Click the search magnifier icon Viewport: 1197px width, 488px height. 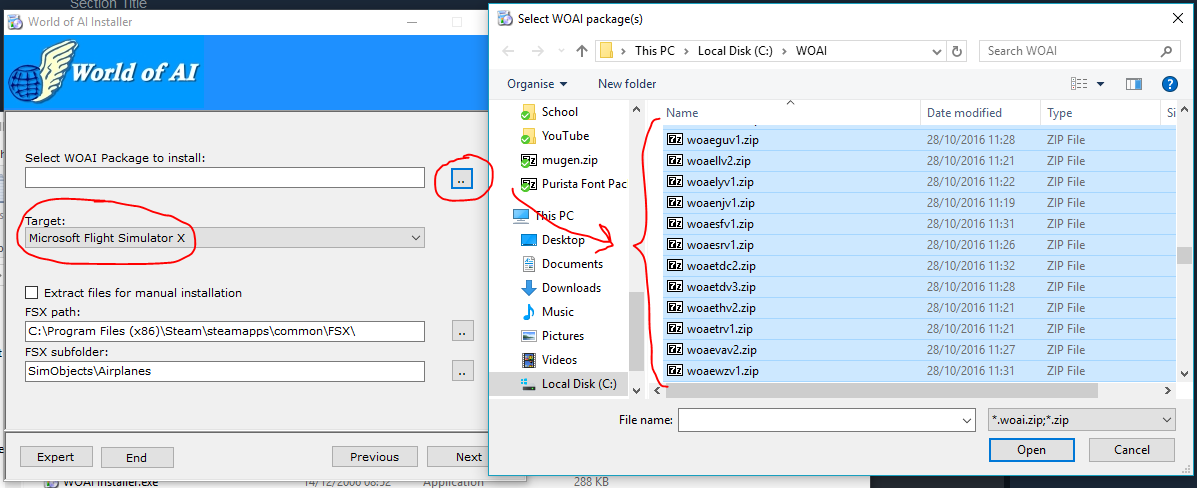pyautogui.click(x=1166, y=51)
